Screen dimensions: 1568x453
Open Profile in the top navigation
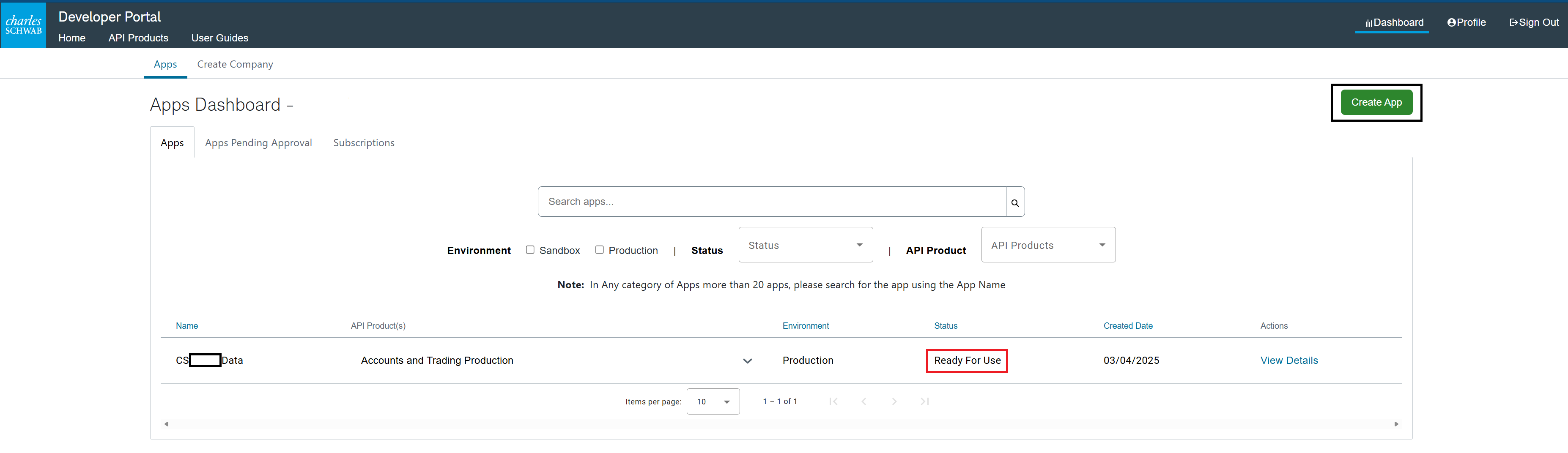[1467, 22]
